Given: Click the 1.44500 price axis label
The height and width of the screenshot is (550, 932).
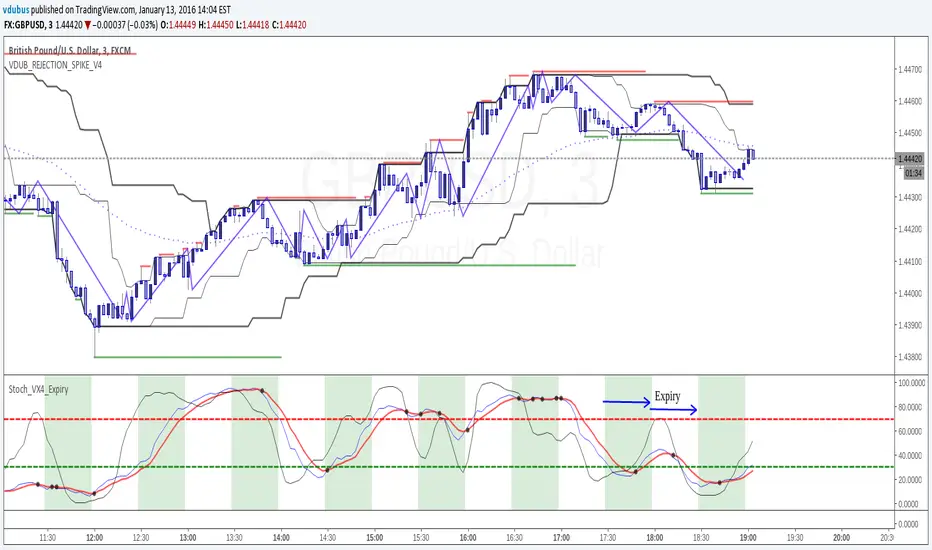Looking at the screenshot, I should [910, 133].
